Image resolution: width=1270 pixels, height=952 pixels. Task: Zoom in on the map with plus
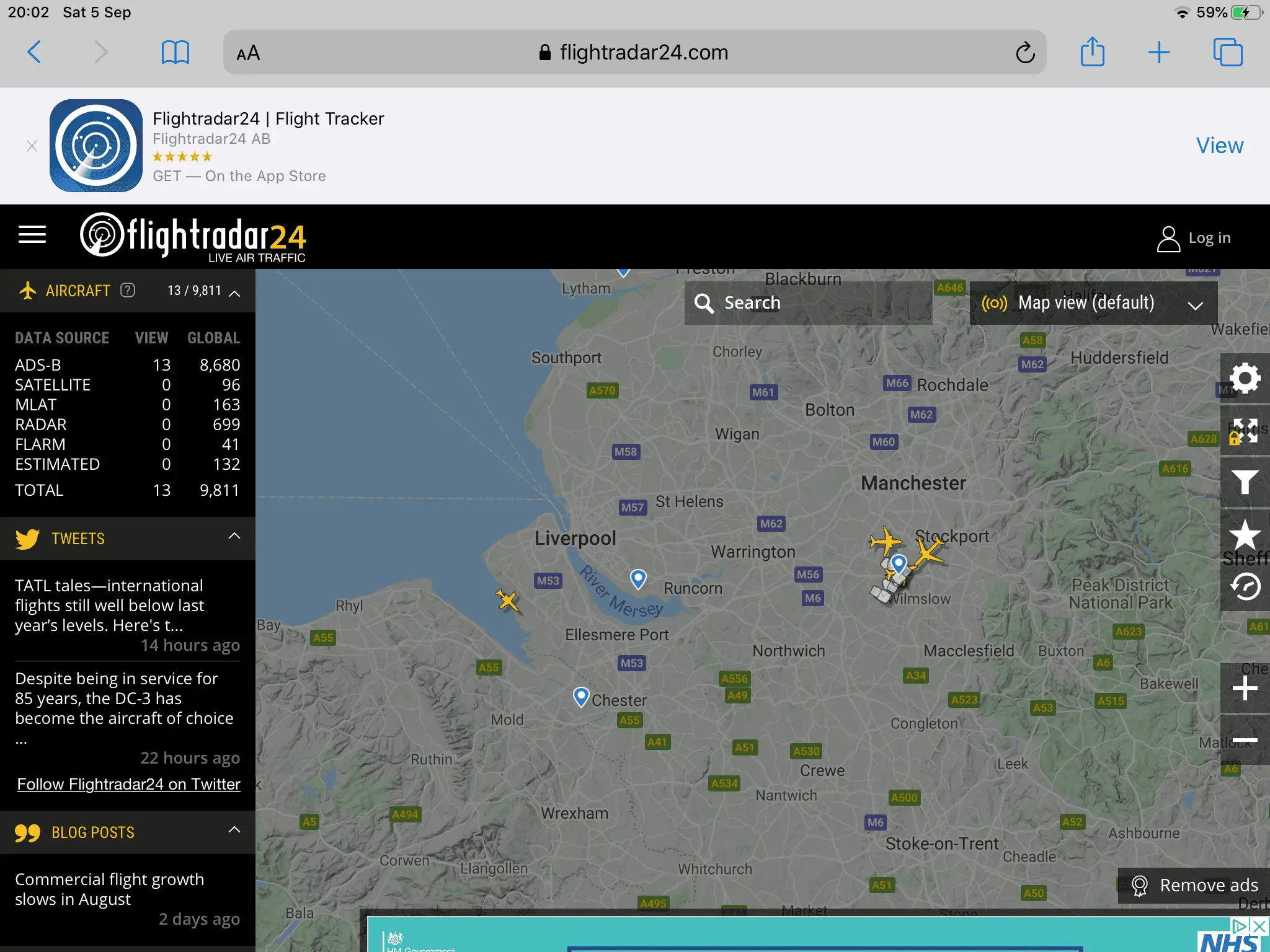point(1245,688)
